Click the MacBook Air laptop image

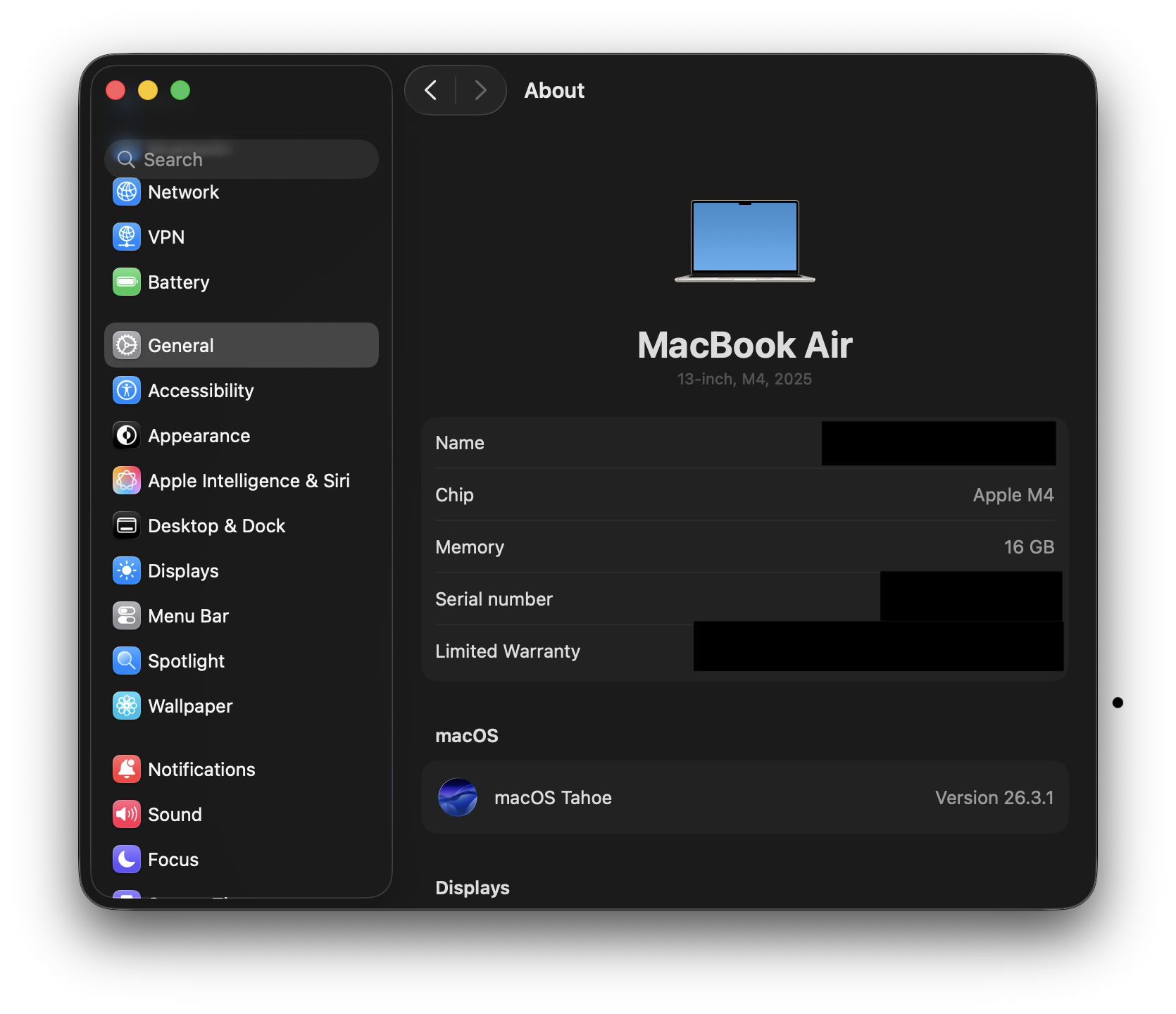(x=745, y=242)
